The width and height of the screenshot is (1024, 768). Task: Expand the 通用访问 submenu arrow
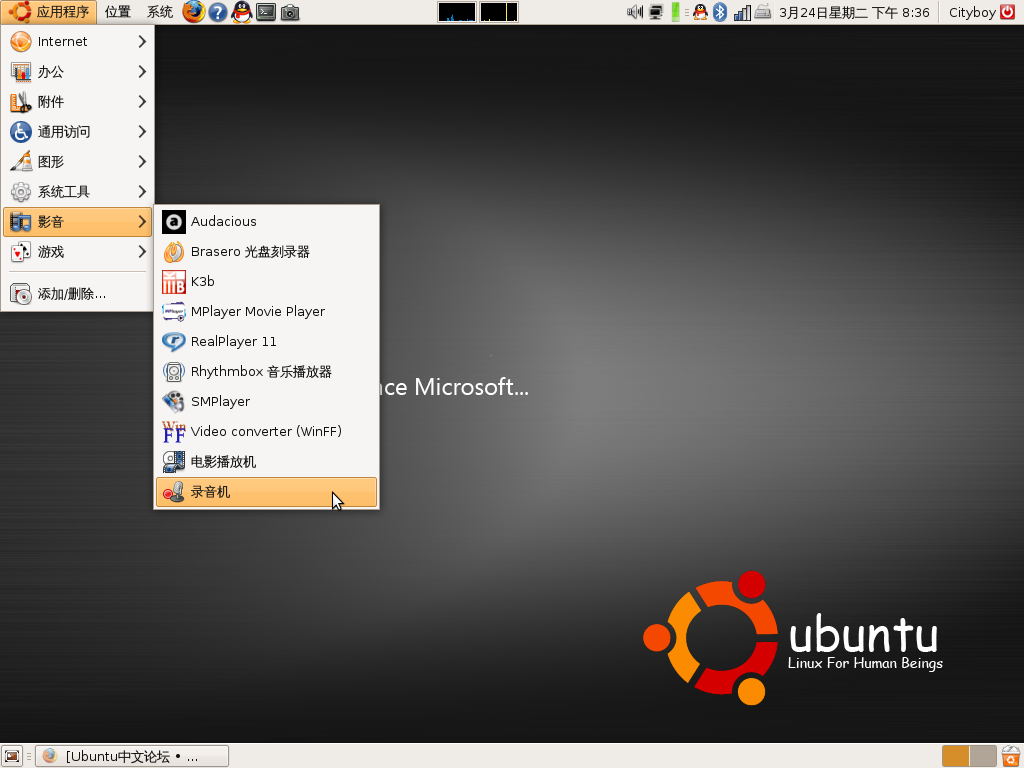tap(142, 132)
